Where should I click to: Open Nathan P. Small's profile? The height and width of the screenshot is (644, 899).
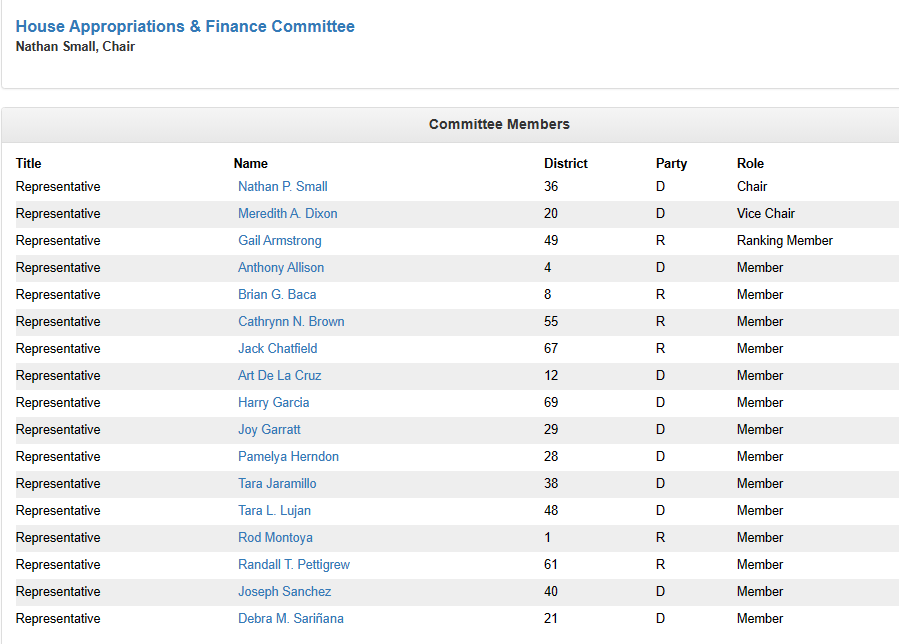(282, 187)
